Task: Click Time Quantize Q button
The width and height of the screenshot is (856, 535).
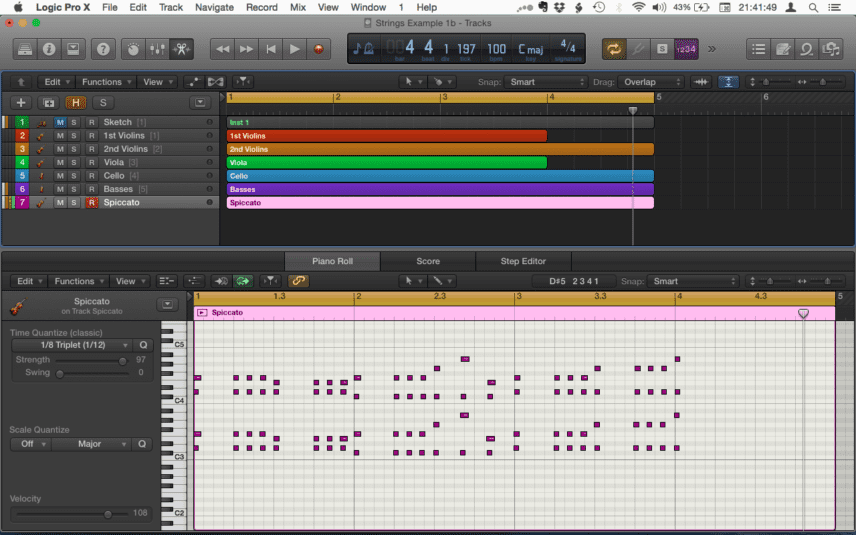Action: click(143, 345)
